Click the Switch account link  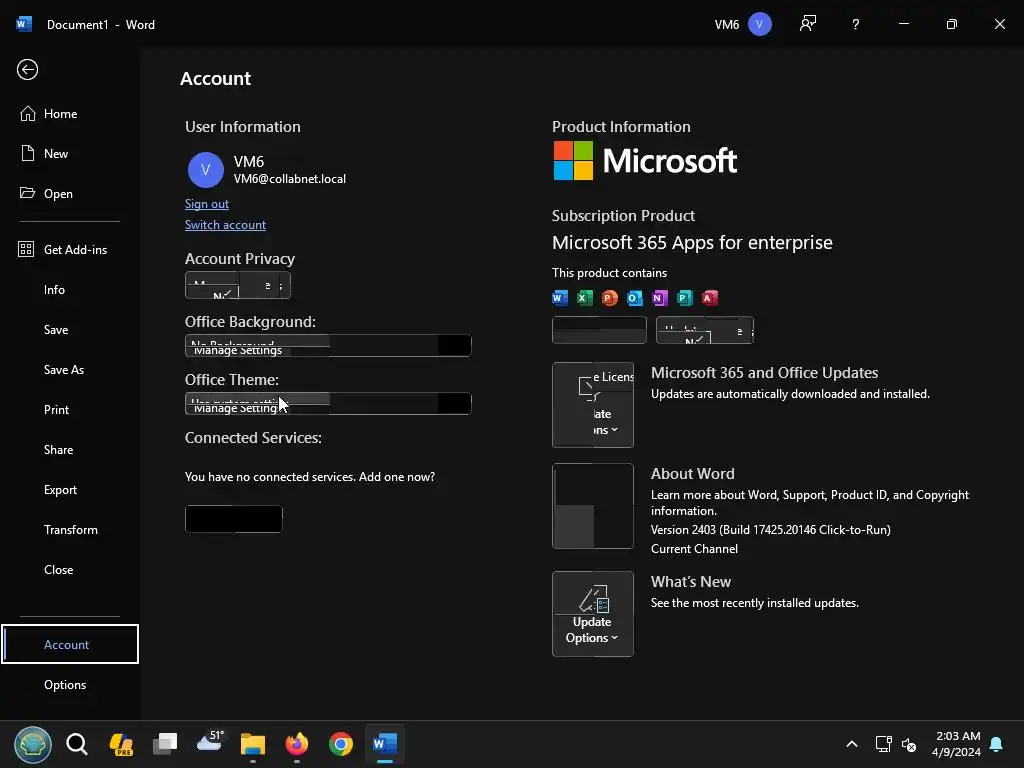click(225, 225)
